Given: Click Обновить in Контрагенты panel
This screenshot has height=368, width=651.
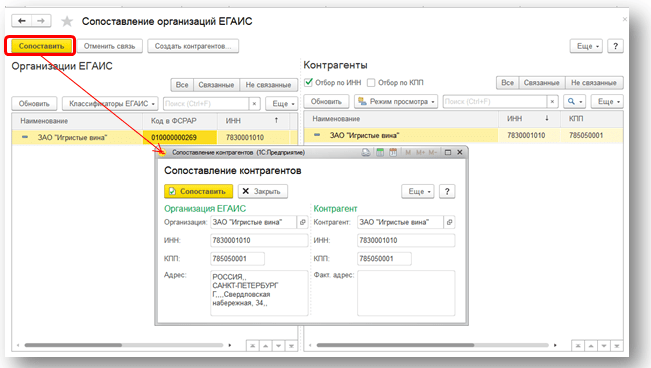Looking at the screenshot, I should point(326,101).
